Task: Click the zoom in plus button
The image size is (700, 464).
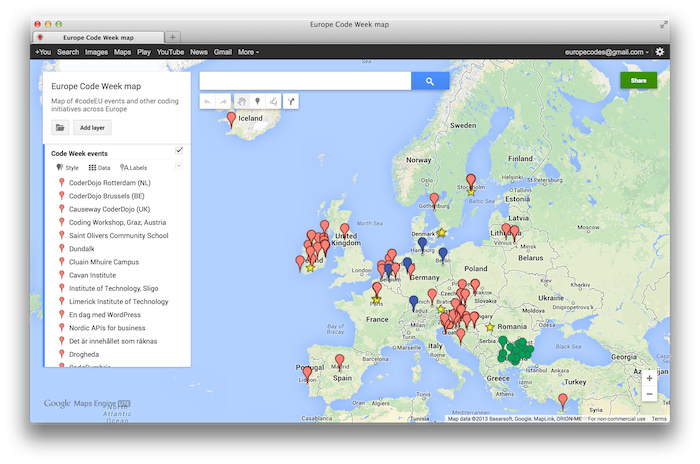Action: tap(649, 378)
